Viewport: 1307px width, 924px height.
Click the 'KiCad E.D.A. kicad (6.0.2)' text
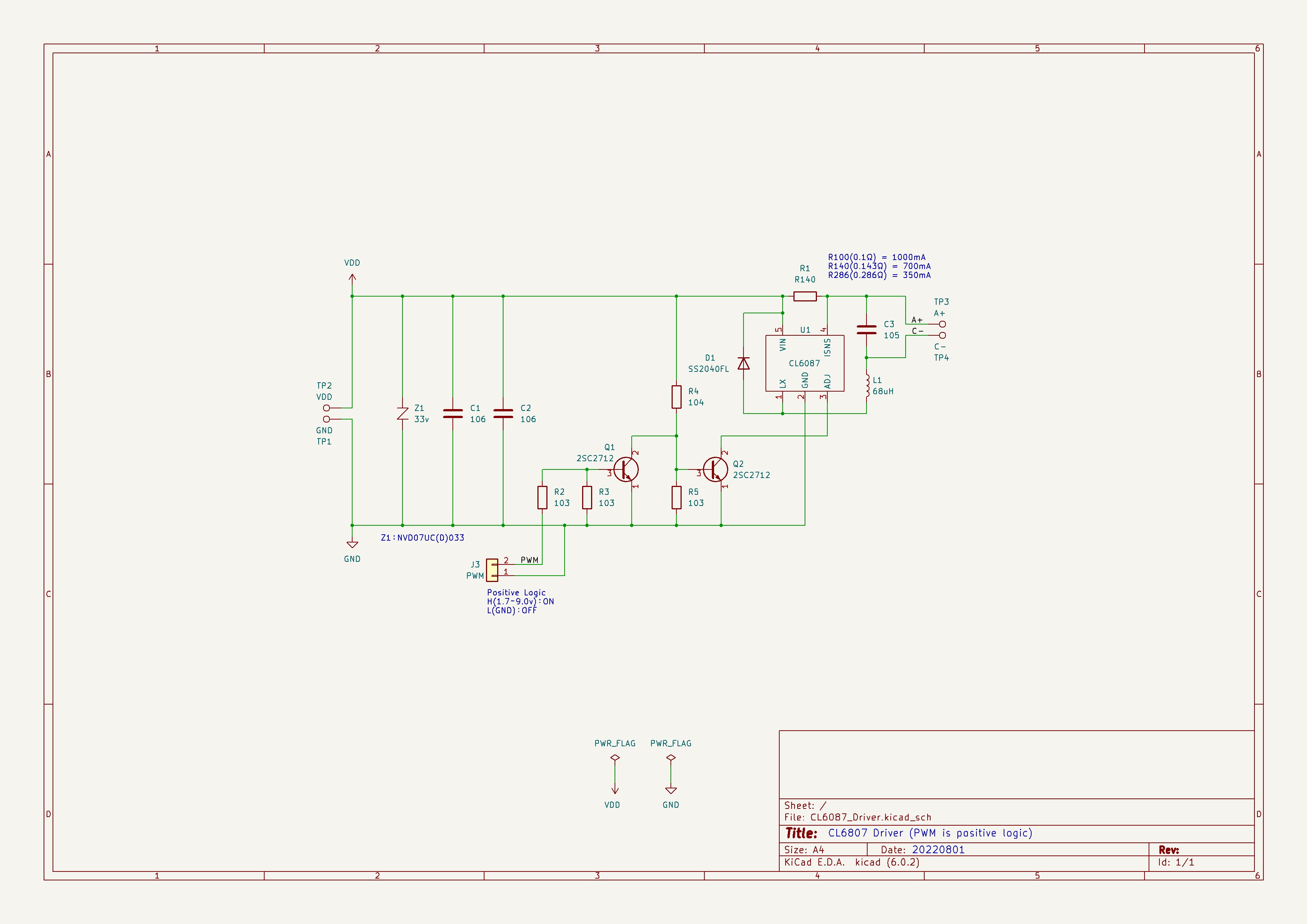[852, 863]
